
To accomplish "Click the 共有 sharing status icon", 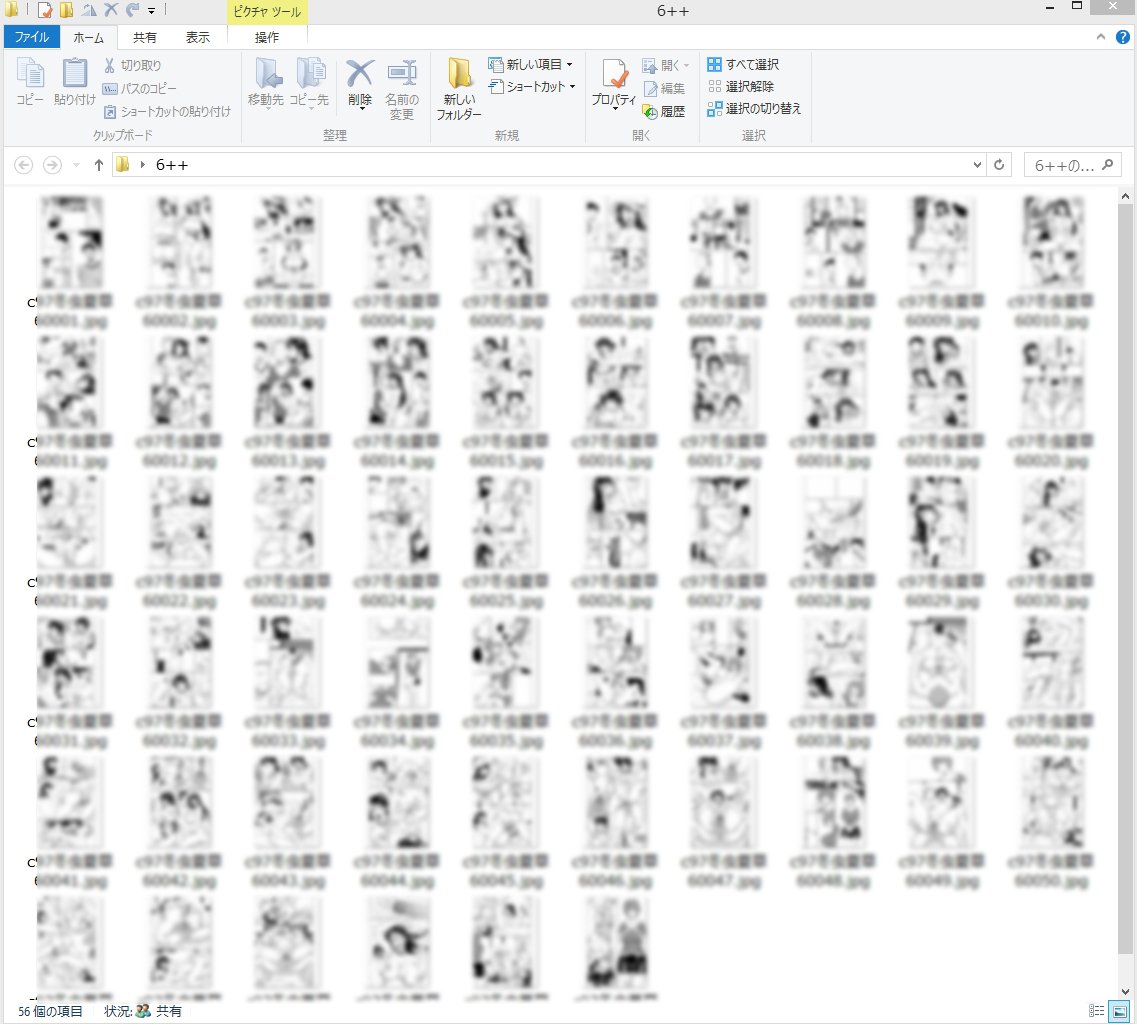I will [144, 1010].
